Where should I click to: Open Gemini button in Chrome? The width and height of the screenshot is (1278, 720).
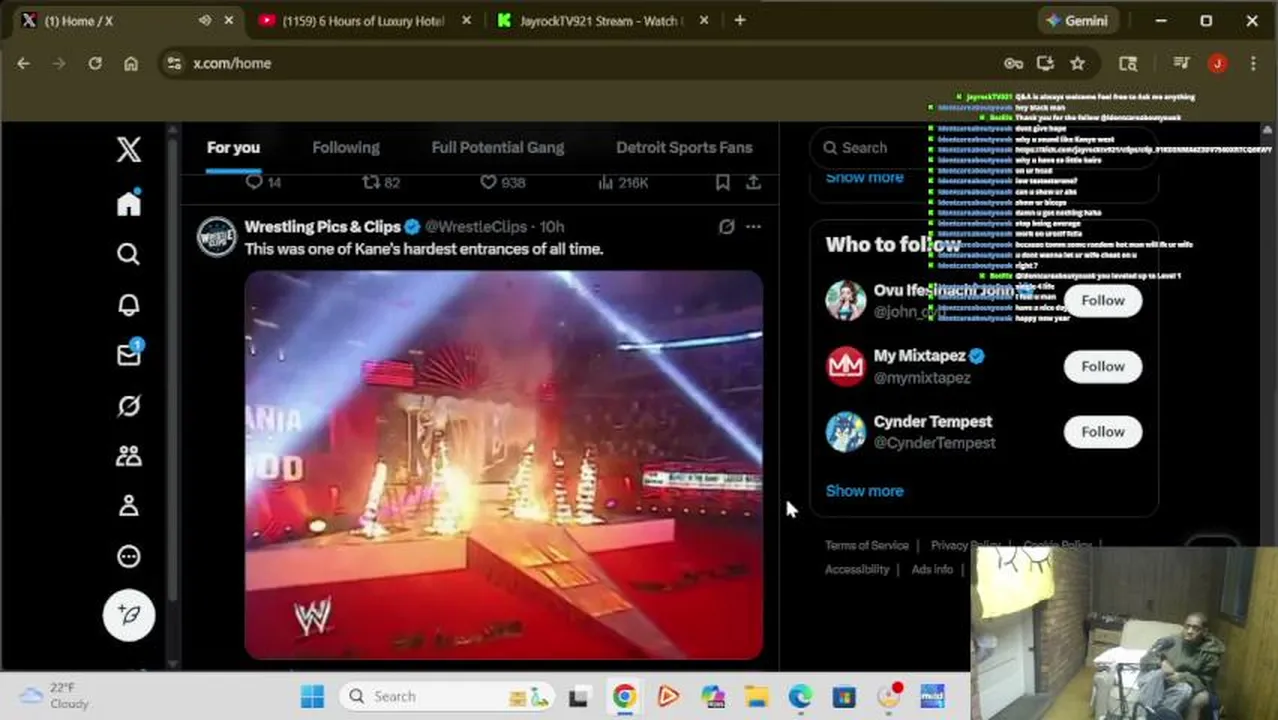tap(1077, 20)
